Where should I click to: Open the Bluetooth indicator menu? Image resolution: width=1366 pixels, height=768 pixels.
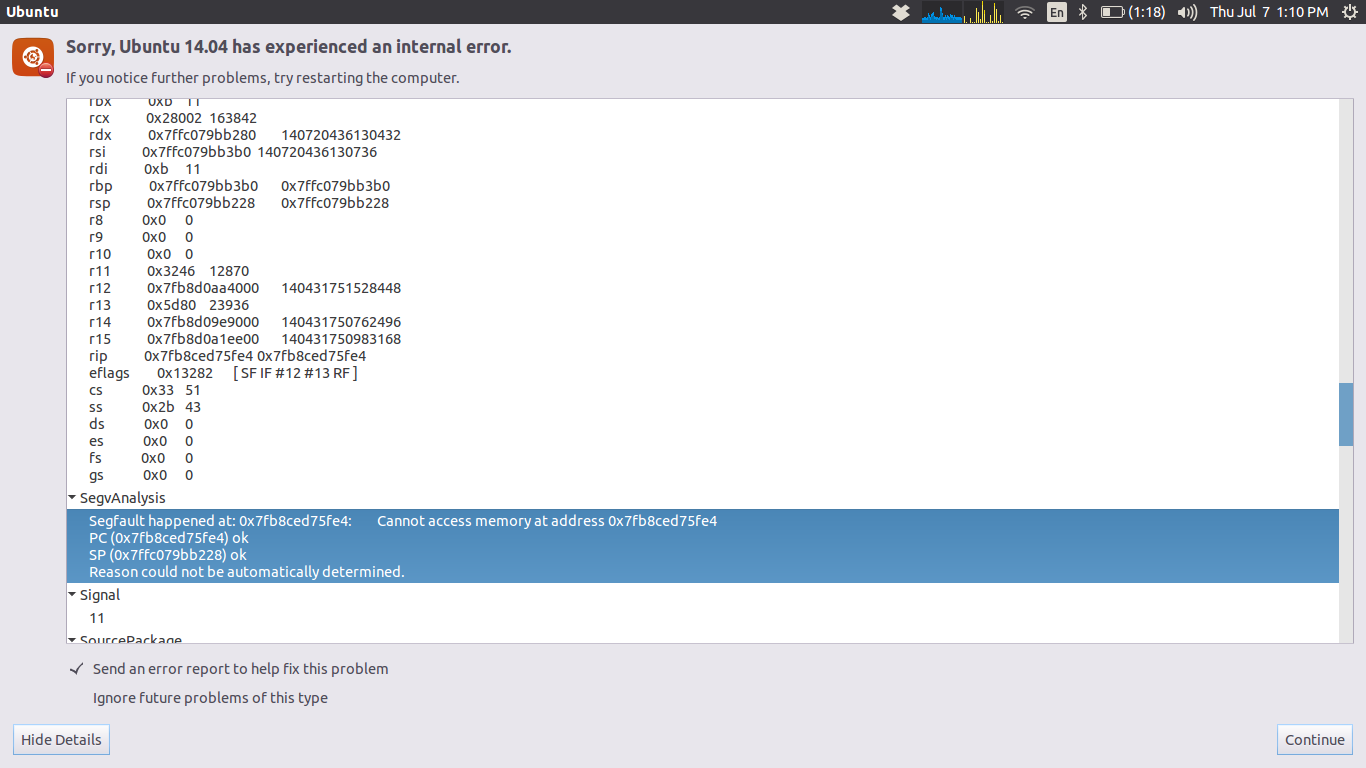tap(1083, 12)
